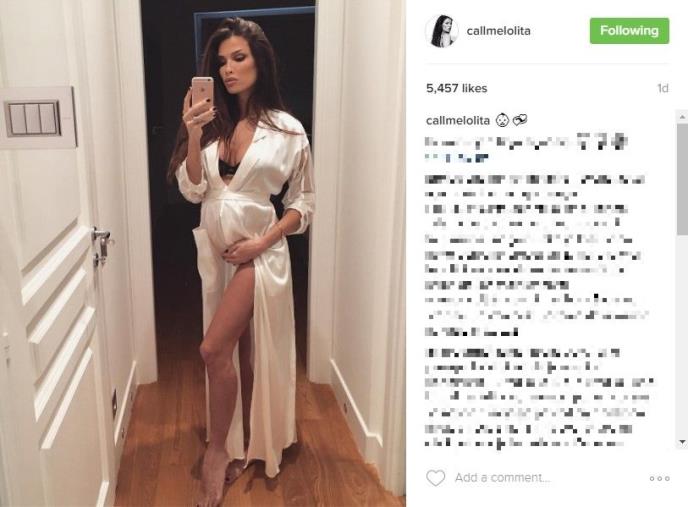Viewport: 688px width, 507px height.
Task: Toggle the green Following button
Action: tap(629, 31)
